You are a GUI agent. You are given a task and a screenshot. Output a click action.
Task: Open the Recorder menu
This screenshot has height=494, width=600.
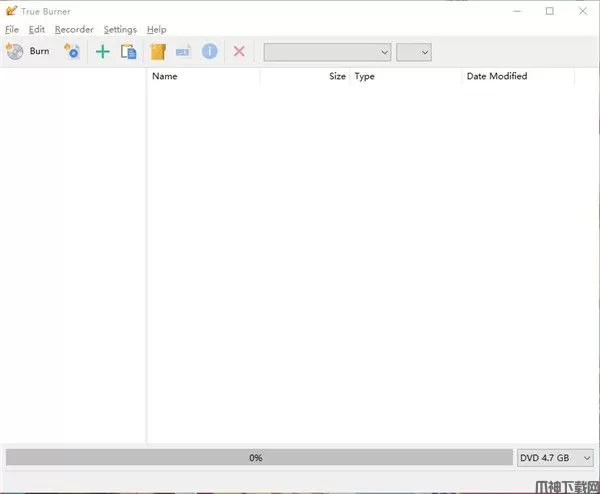coord(74,30)
